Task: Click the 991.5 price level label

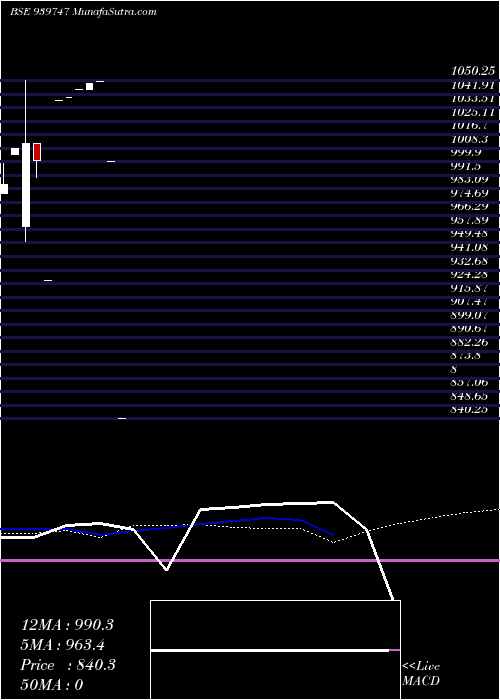Action: (x=466, y=166)
